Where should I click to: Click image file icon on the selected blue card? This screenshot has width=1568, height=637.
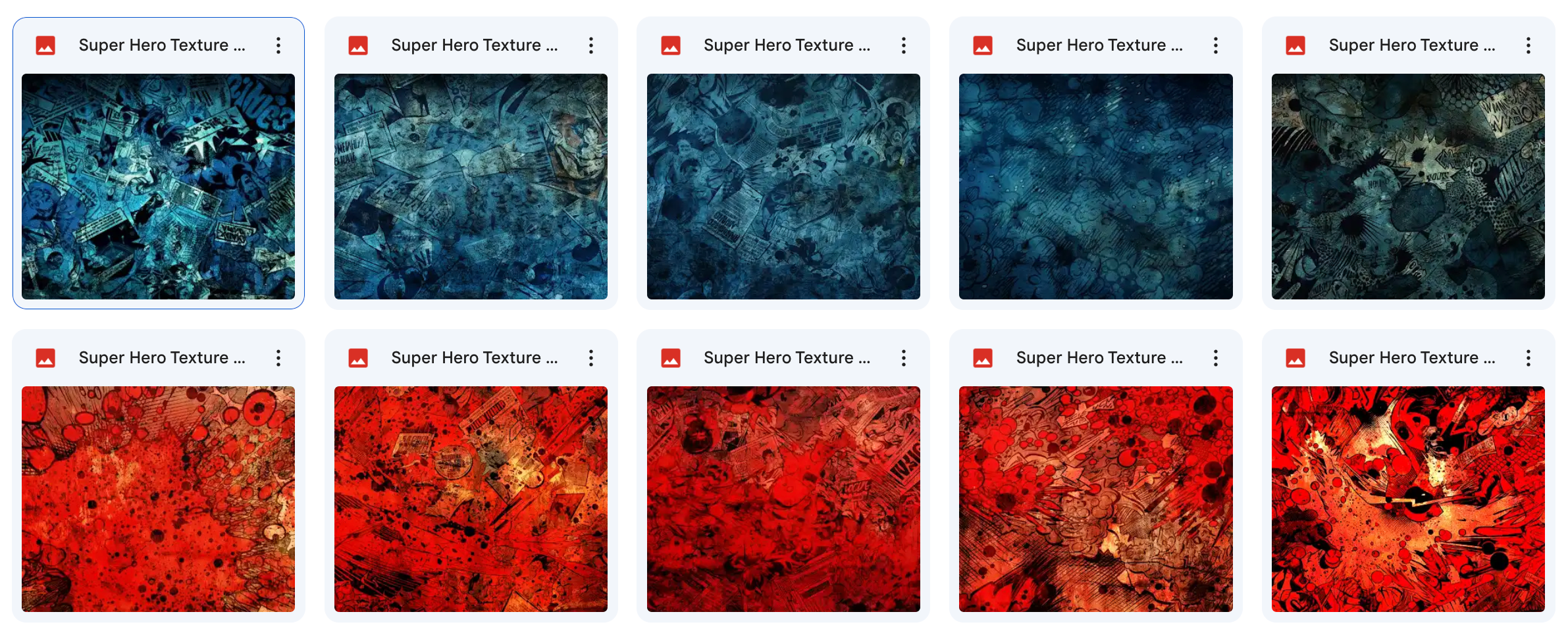45,45
